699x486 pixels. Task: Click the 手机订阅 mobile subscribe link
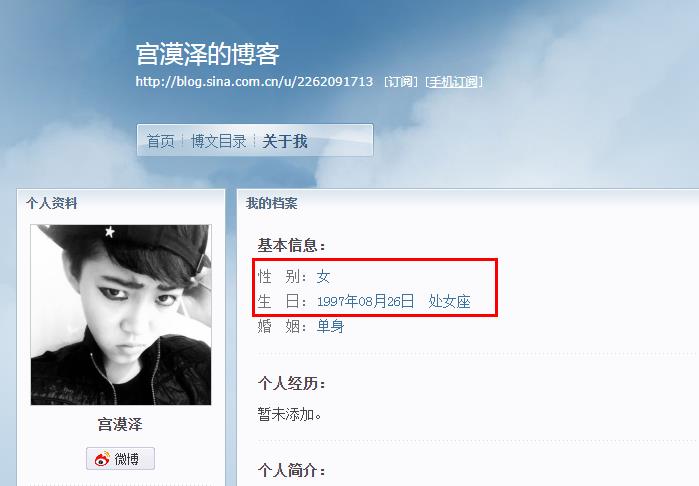453,82
